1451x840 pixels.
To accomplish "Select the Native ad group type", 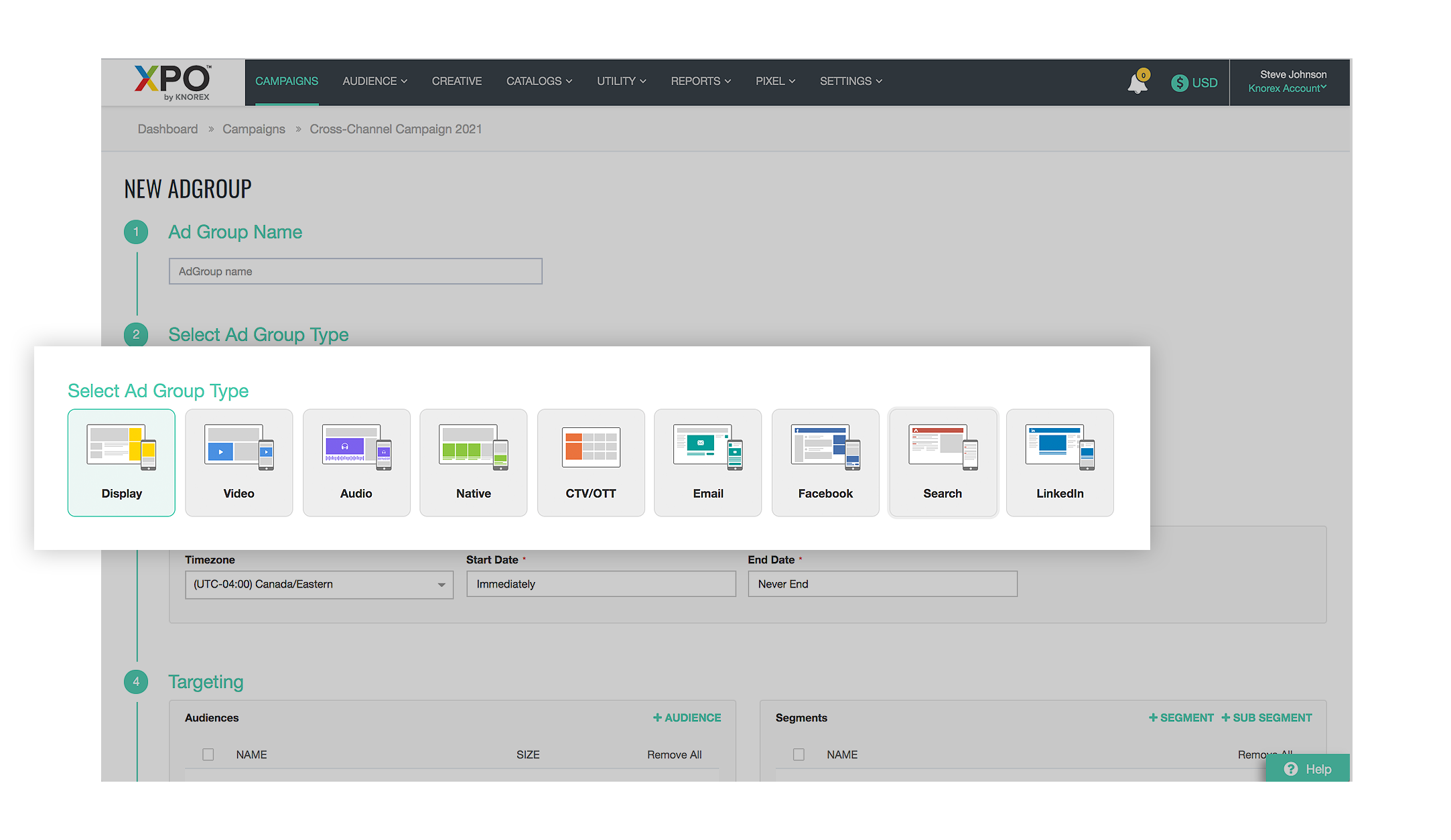I will click(473, 462).
